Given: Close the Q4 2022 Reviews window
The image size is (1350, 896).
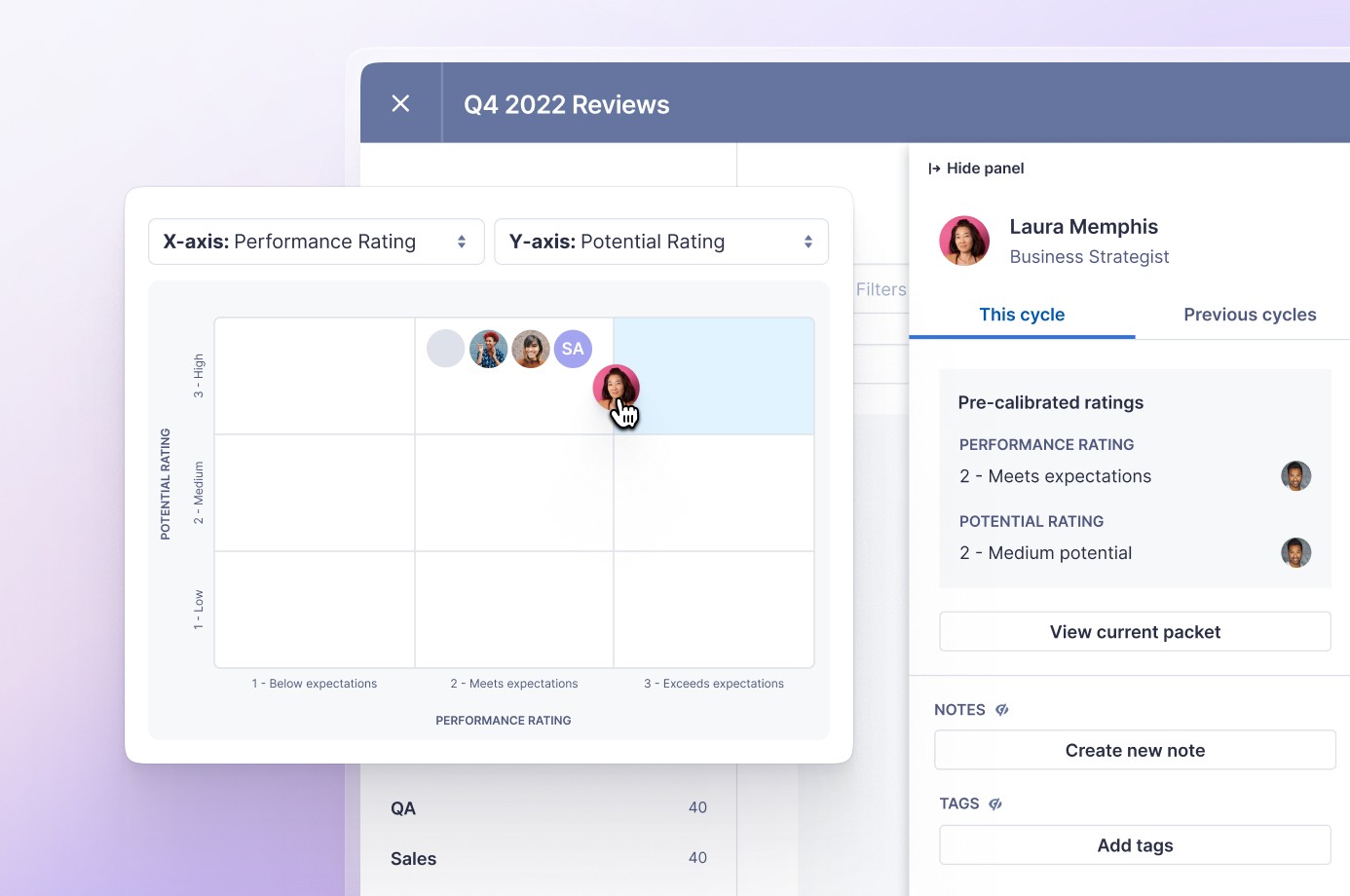Looking at the screenshot, I should [x=400, y=103].
